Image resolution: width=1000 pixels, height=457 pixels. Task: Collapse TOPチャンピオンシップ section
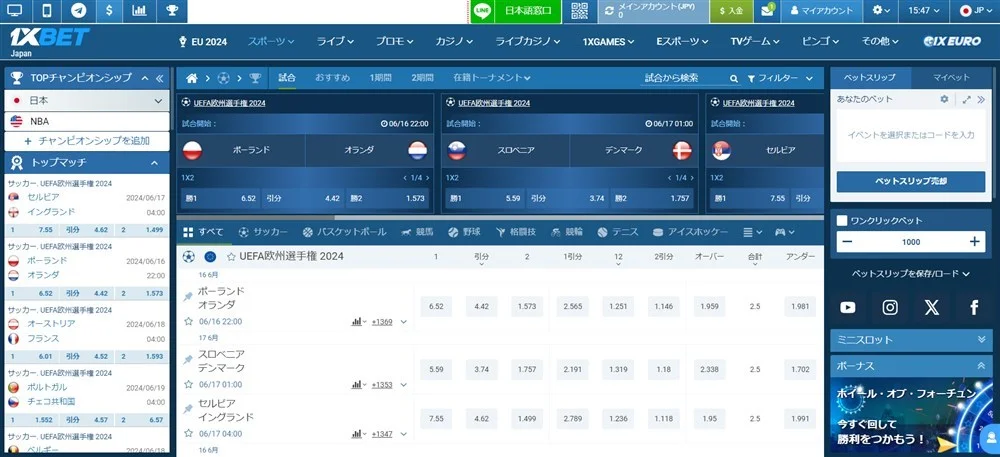145,78
